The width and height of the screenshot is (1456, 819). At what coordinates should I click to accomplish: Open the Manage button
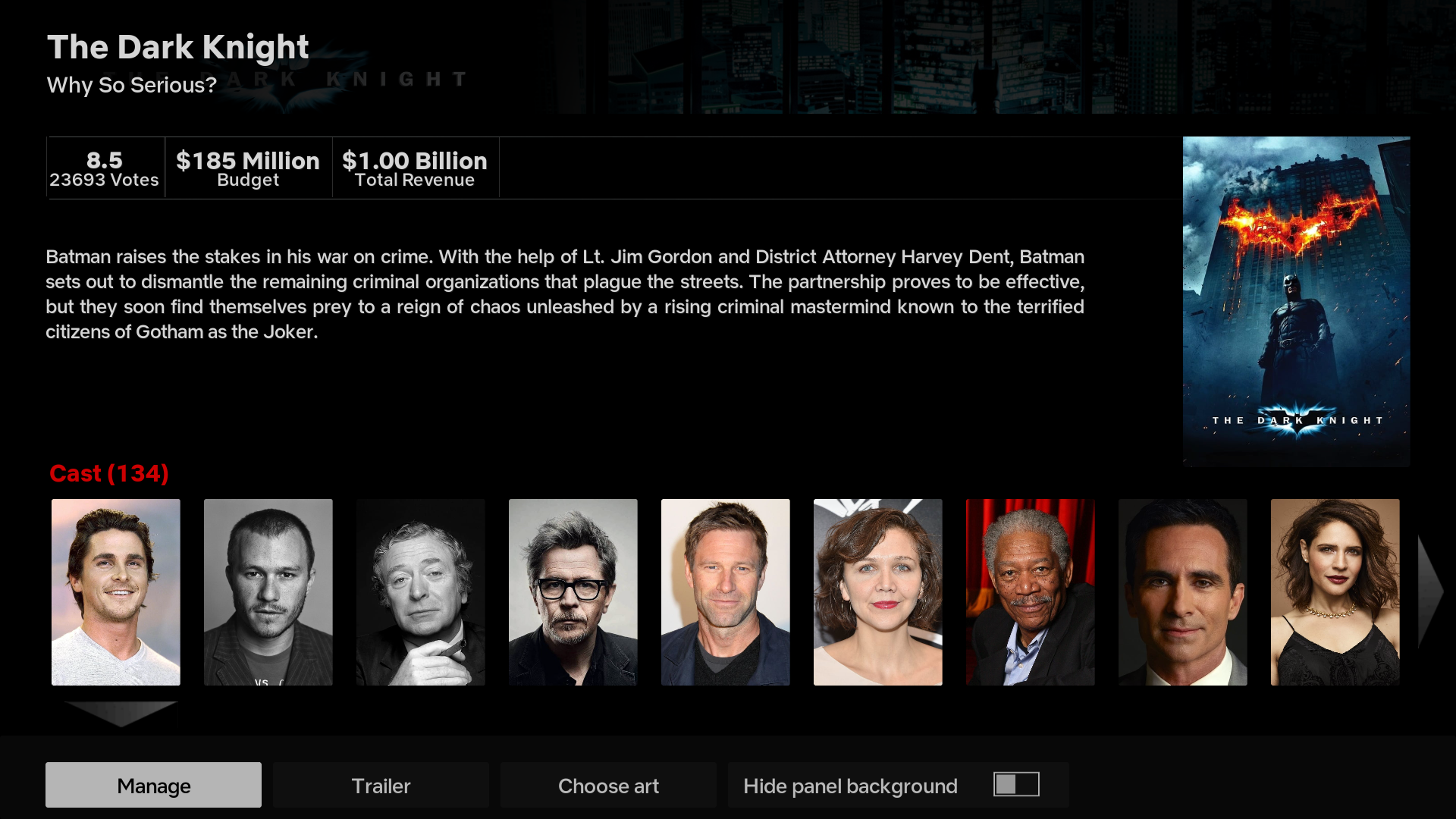click(153, 785)
